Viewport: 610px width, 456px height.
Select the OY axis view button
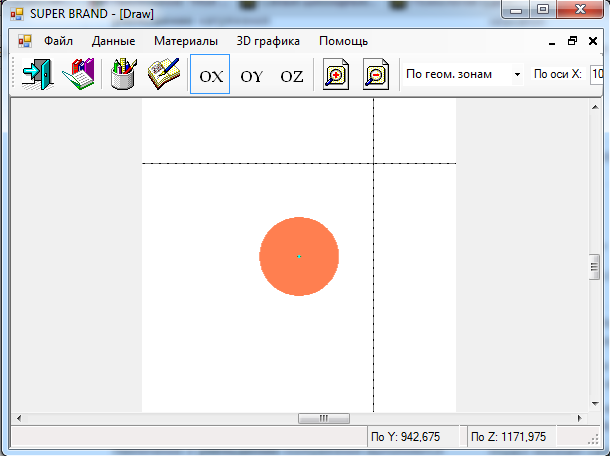click(x=251, y=76)
